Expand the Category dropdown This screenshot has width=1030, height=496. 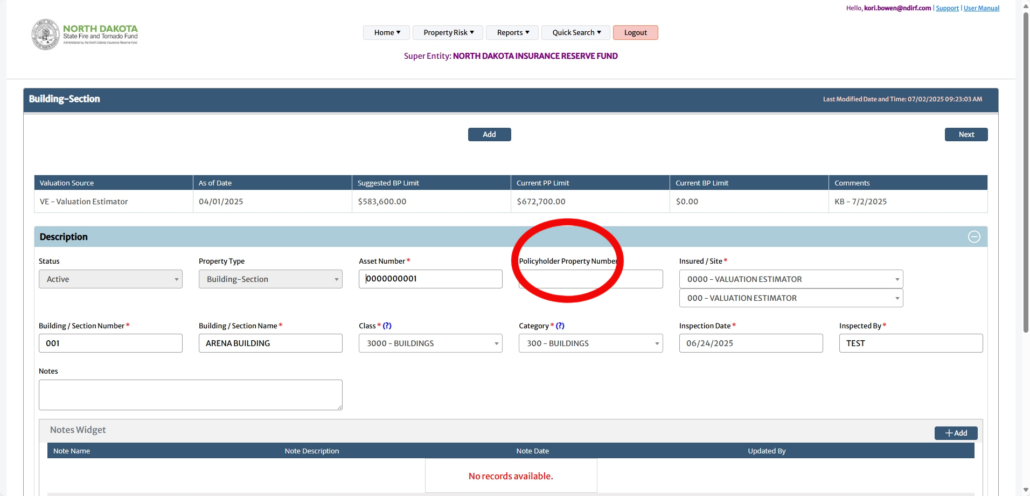(x=590, y=343)
